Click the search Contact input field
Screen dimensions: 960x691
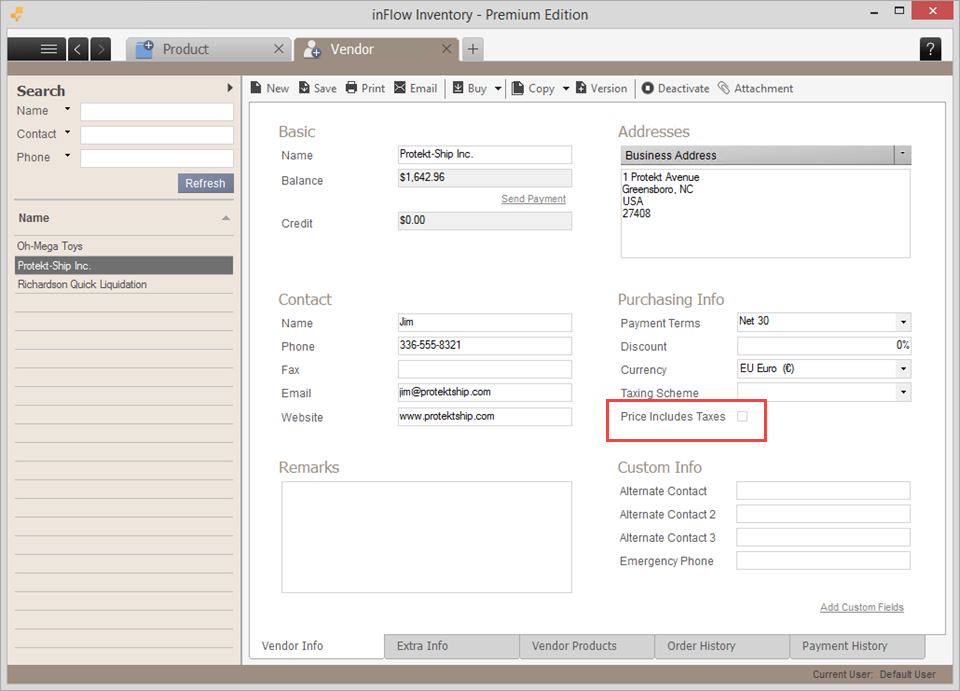coord(157,135)
